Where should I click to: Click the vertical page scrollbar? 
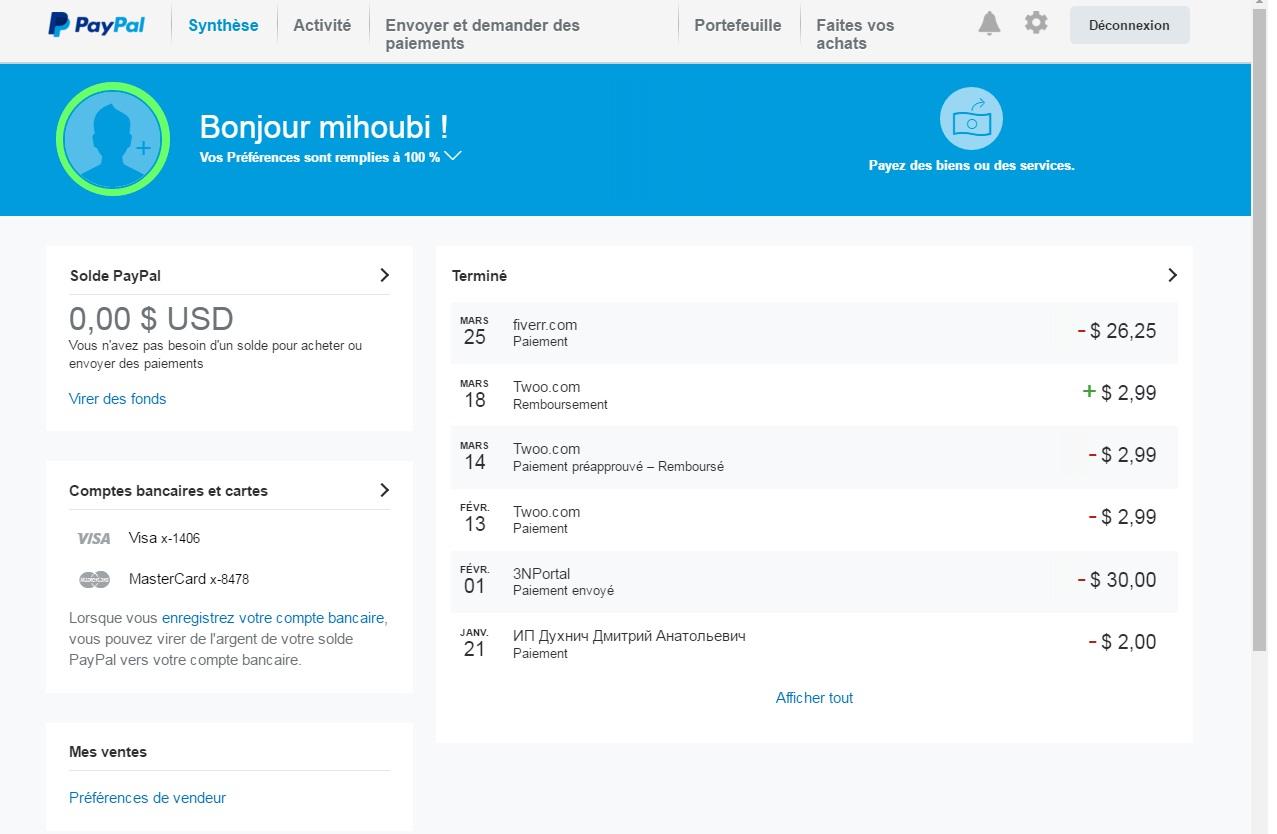coord(1259,330)
